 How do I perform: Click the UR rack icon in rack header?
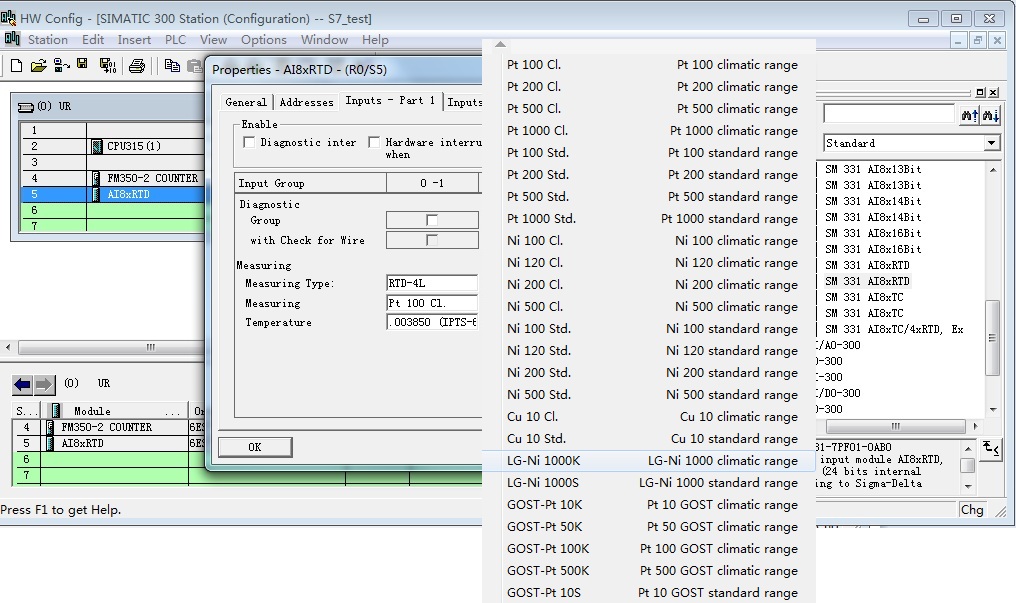click(x=25, y=107)
